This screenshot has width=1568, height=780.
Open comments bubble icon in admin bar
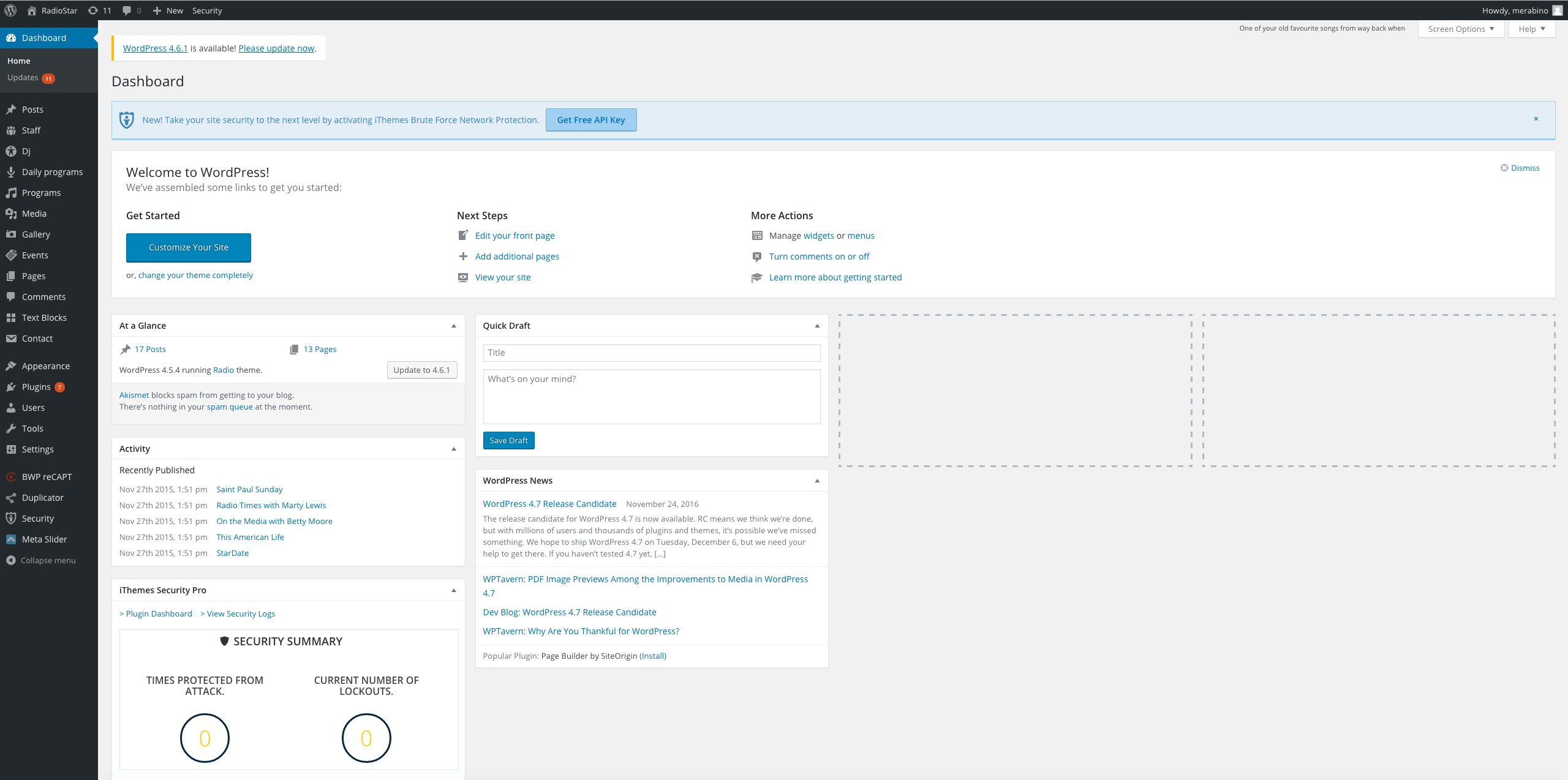pos(127,10)
